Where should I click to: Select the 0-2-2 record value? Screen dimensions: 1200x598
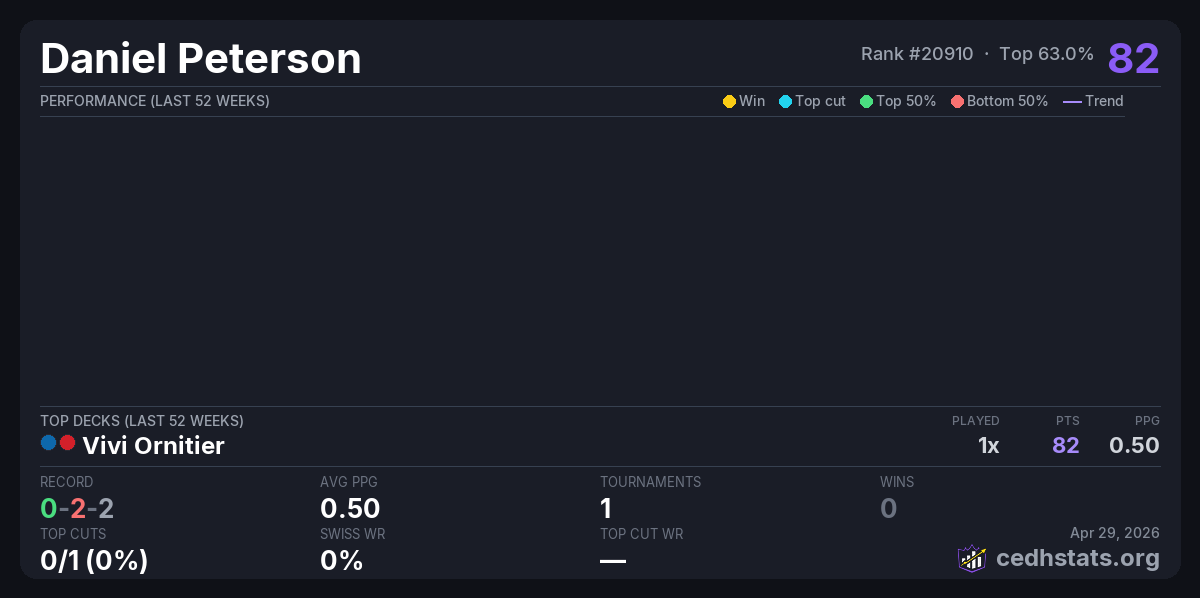(77, 508)
